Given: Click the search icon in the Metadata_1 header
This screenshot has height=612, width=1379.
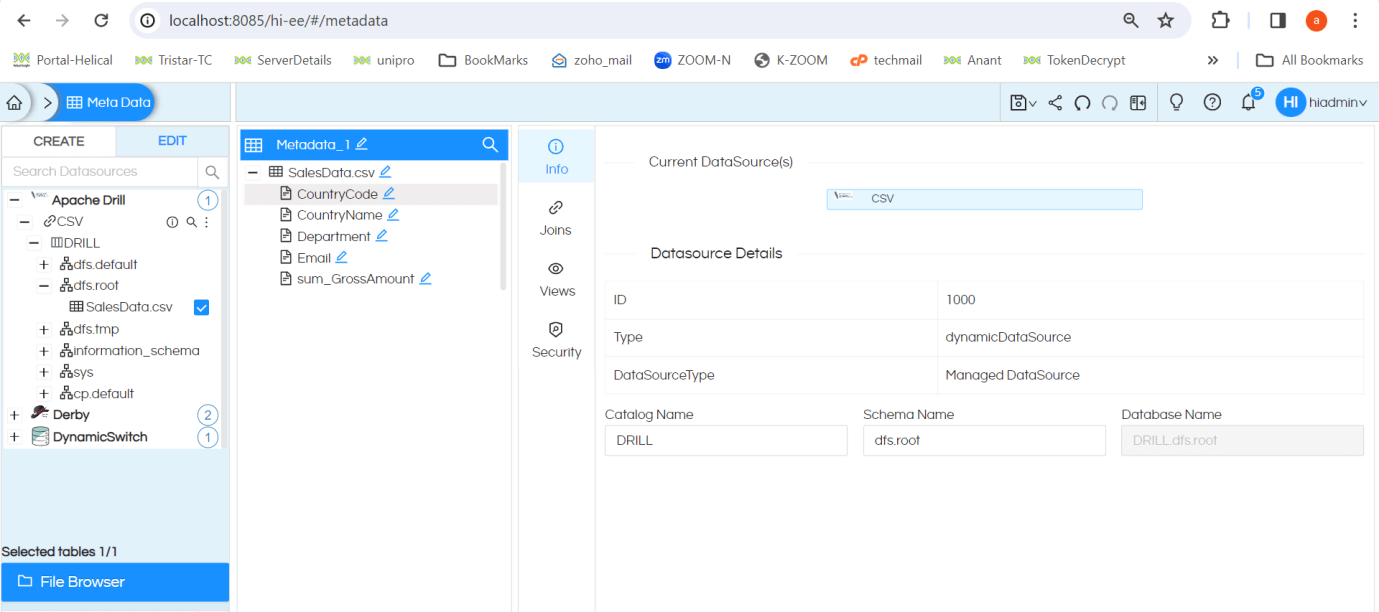Looking at the screenshot, I should click(x=490, y=145).
